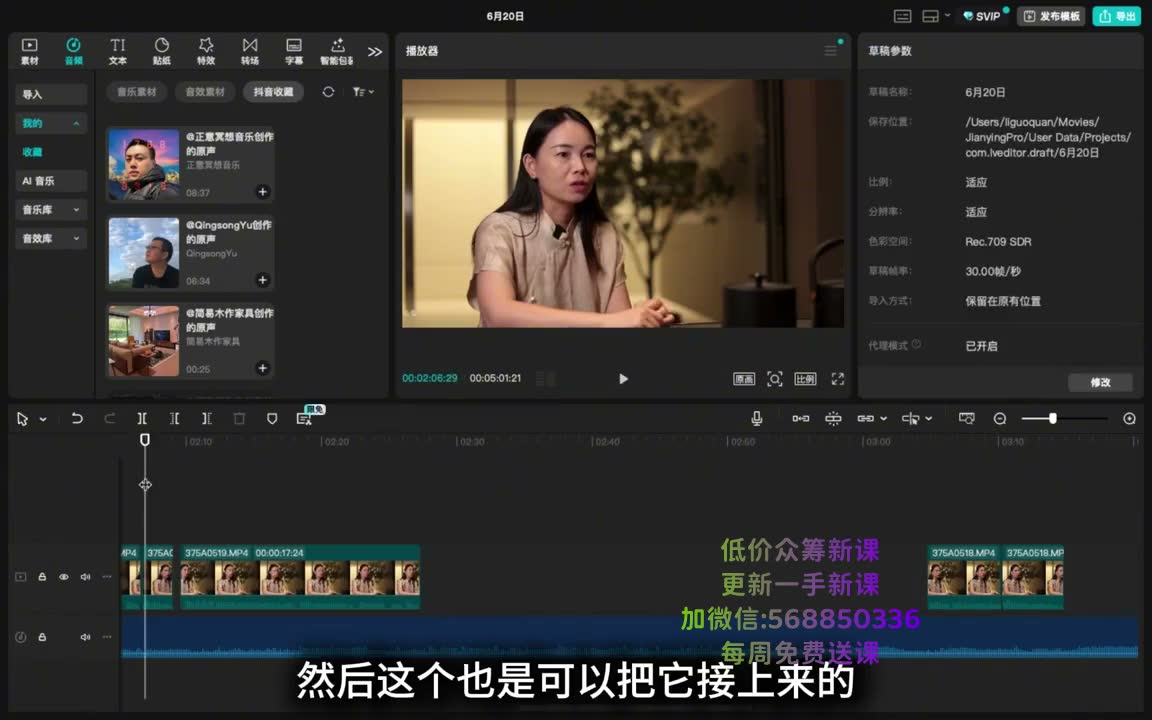Add 正意冥想音乐 track to timeline
1152x720 pixels.
262,192
